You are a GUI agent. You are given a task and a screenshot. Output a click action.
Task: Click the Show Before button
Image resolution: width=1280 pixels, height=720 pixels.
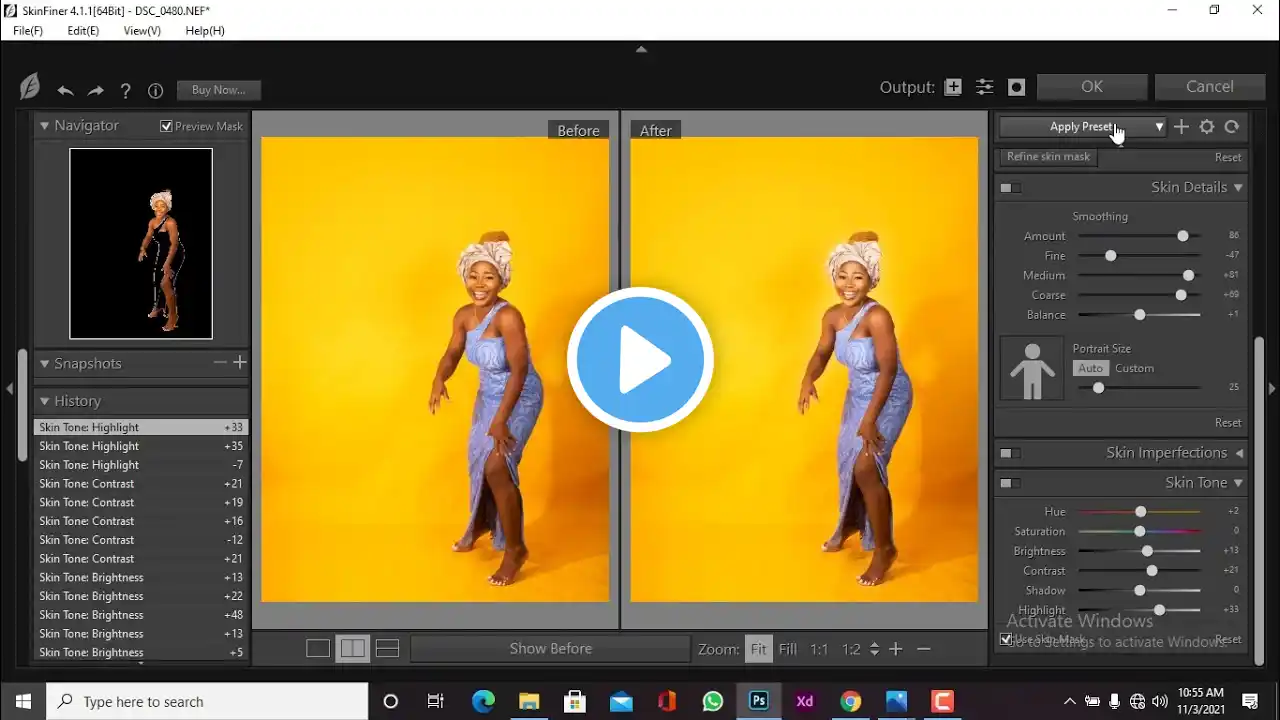click(550, 649)
